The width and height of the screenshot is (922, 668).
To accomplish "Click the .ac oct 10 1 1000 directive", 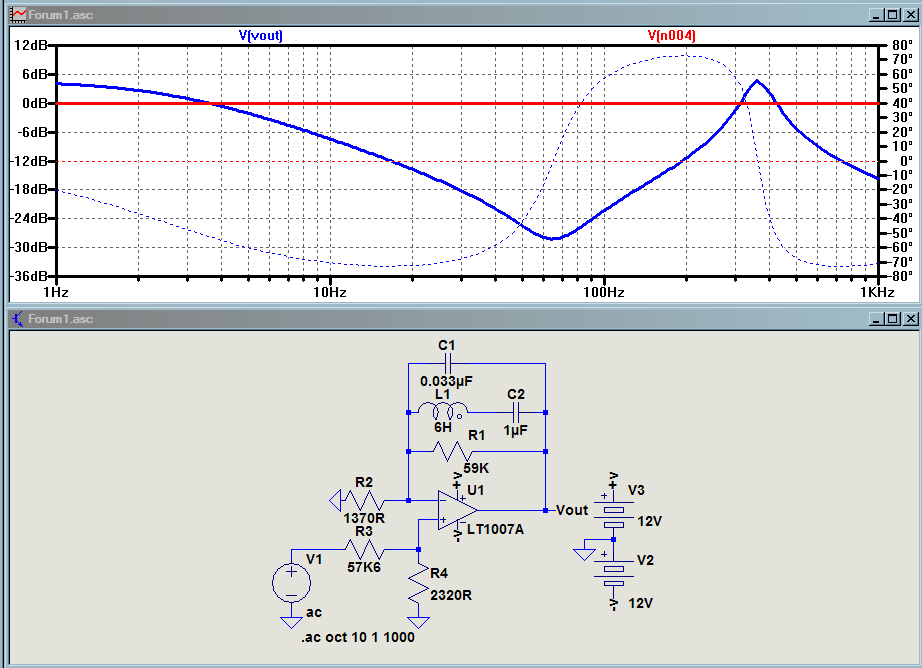I will click(x=358, y=637).
